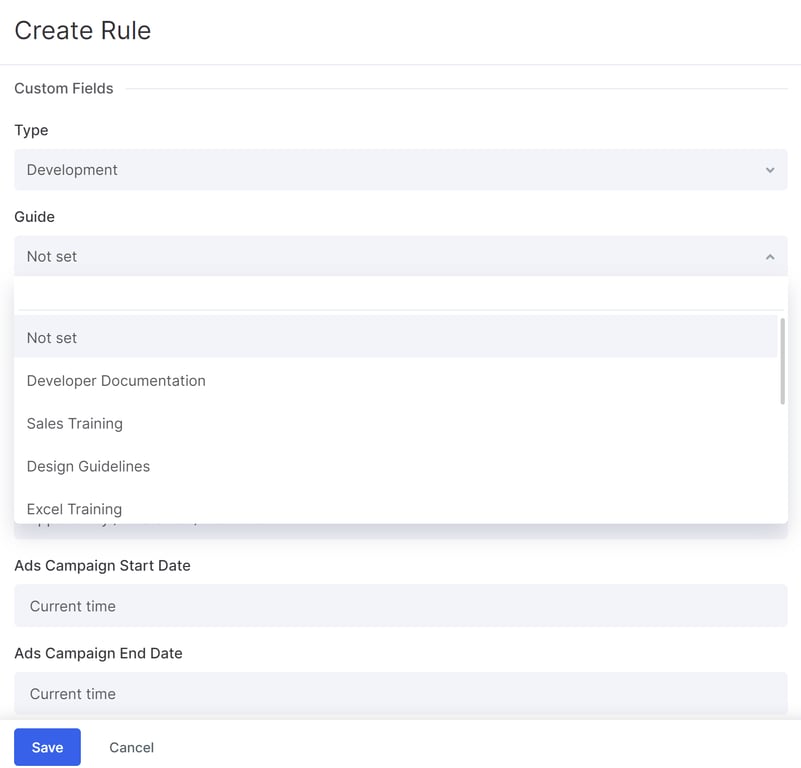The height and width of the screenshot is (768, 801).
Task: Click the Custom Fields section heading
Action: (x=64, y=88)
